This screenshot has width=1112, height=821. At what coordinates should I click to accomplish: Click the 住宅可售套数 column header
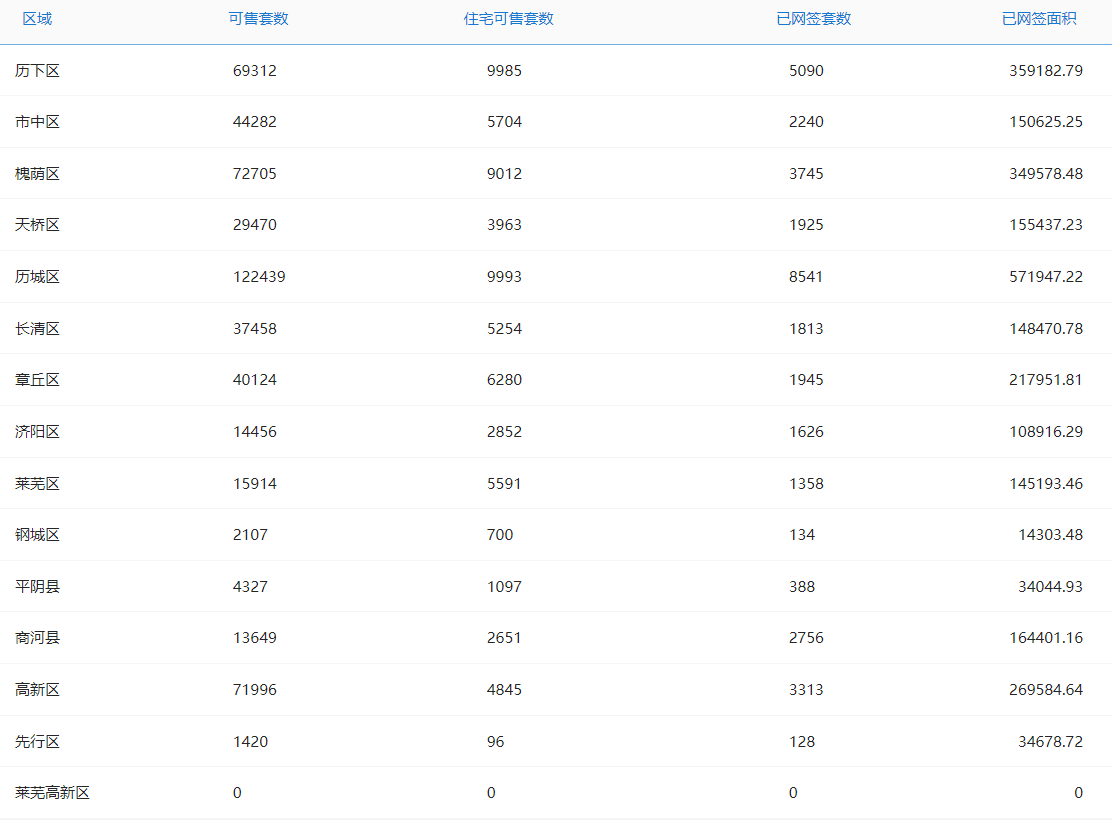coord(508,19)
